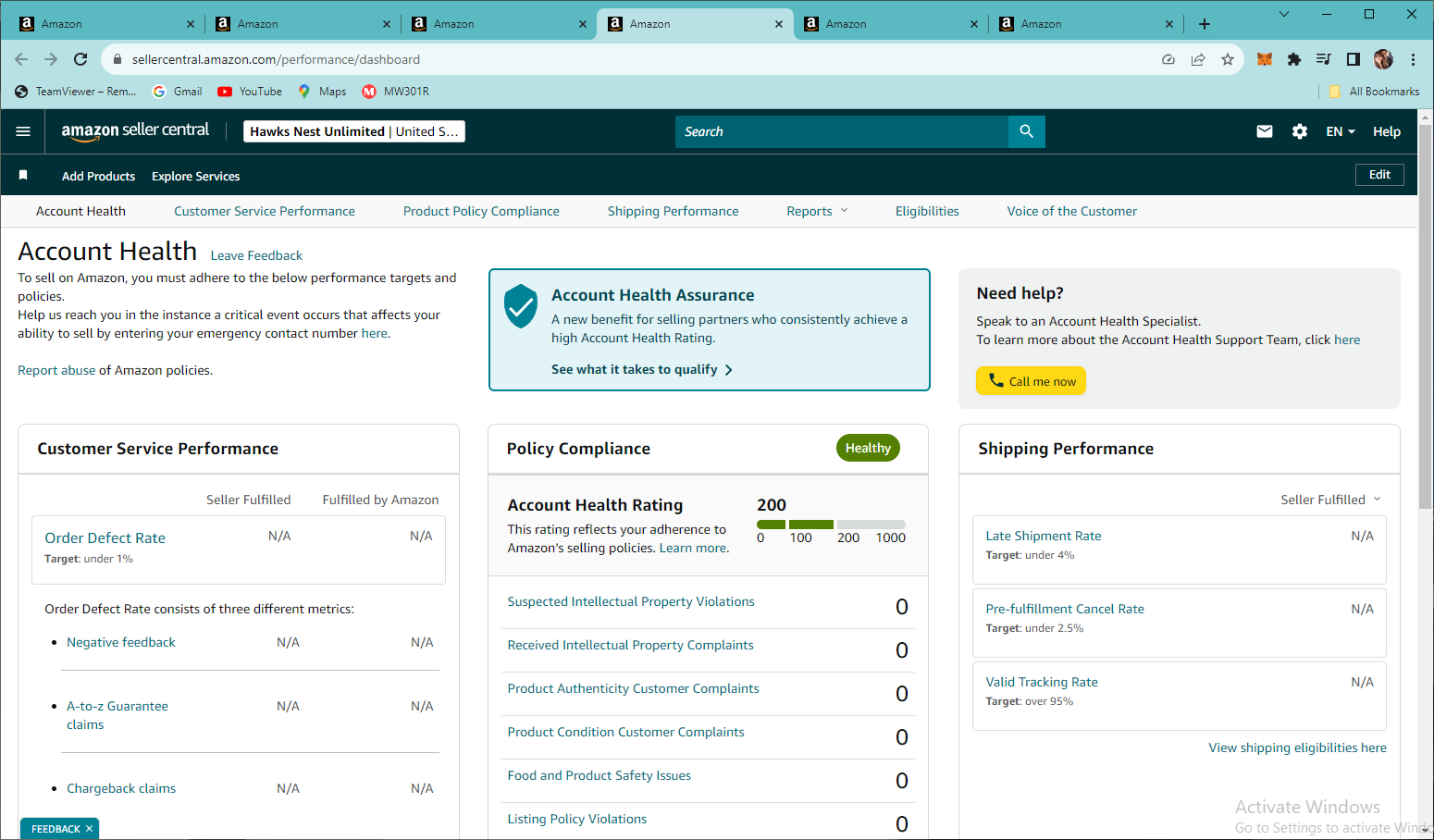
Task: Click the browser address bar
Action: (x=638, y=59)
